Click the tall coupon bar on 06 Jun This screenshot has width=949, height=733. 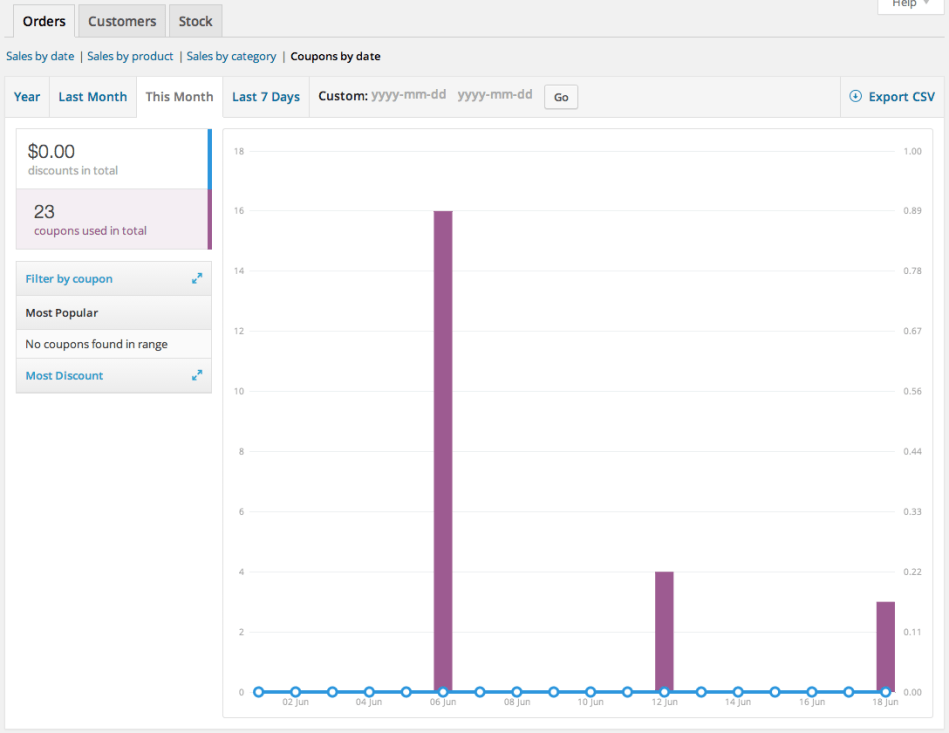[x=442, y=450]
